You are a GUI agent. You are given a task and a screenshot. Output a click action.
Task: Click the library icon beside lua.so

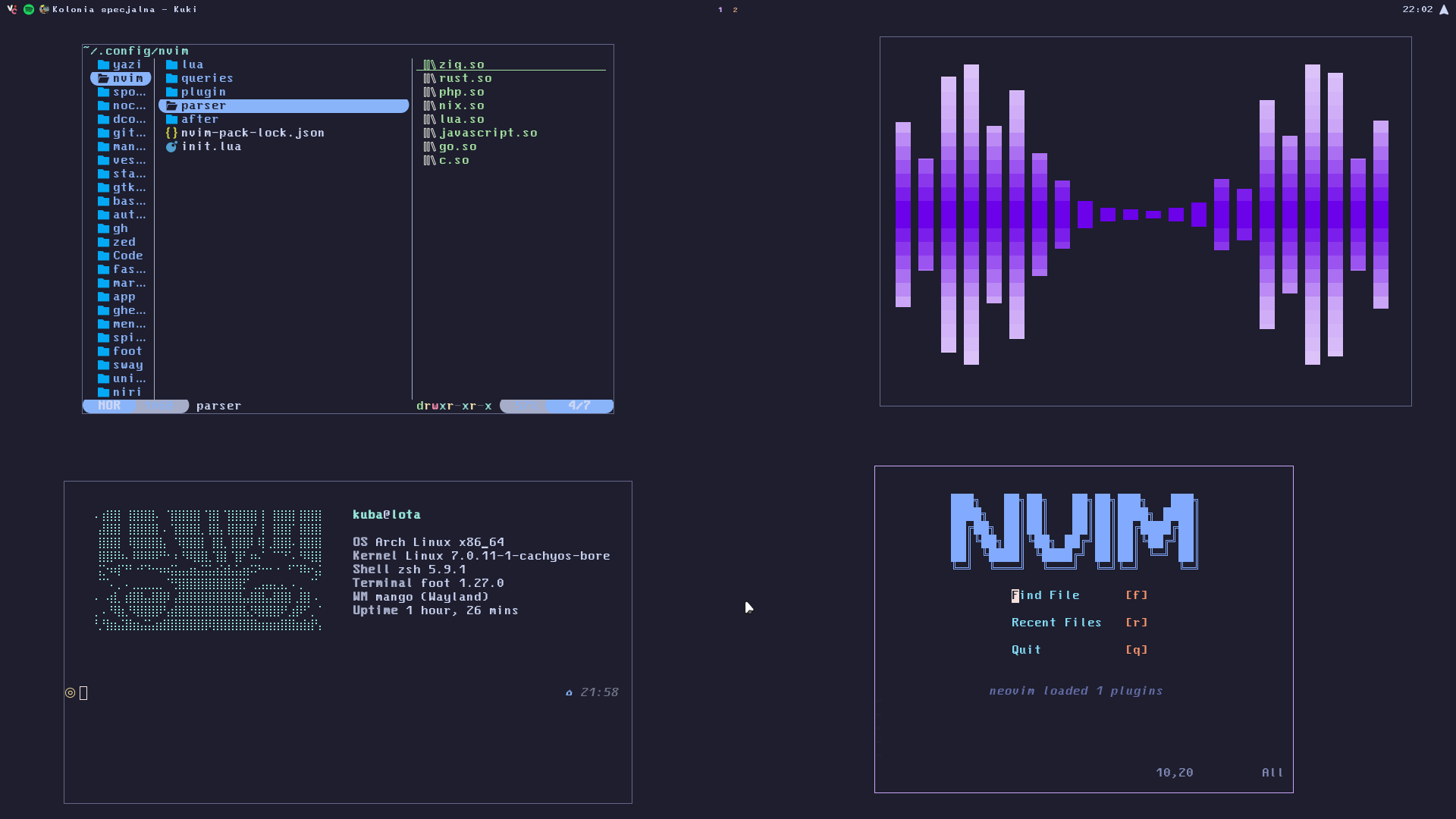click(x=429, y=119)
